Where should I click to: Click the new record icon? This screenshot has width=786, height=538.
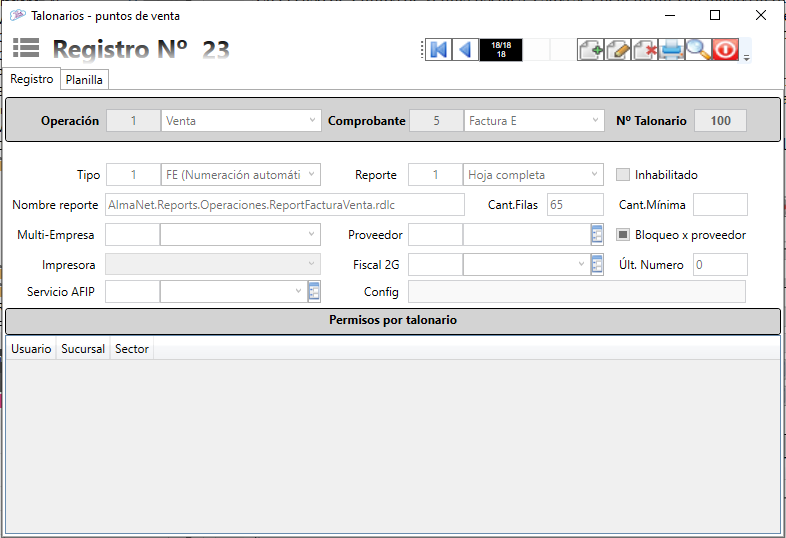(590, 50)
